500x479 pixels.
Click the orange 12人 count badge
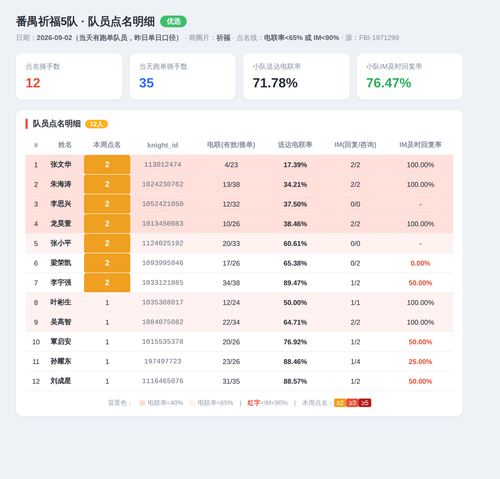click(96, 124)
